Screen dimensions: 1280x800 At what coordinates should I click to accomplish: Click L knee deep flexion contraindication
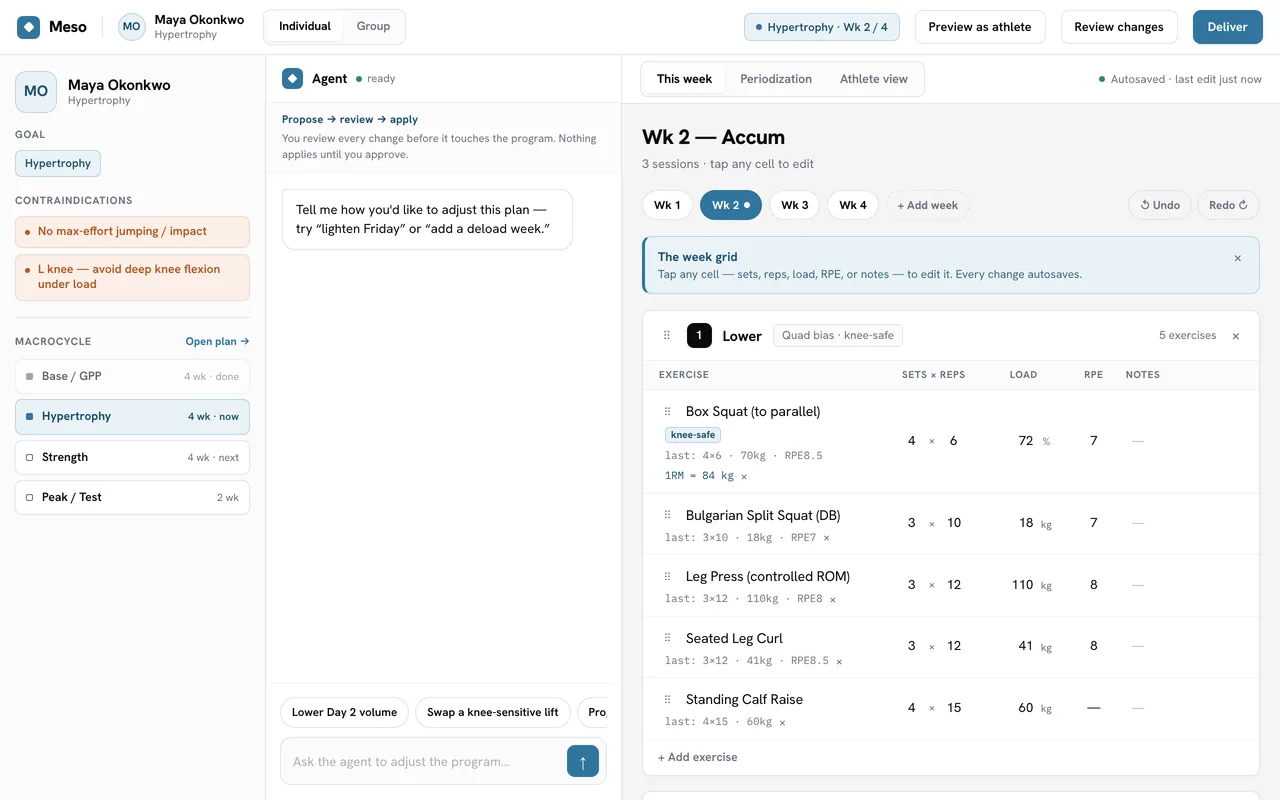(x=132, y=277)
